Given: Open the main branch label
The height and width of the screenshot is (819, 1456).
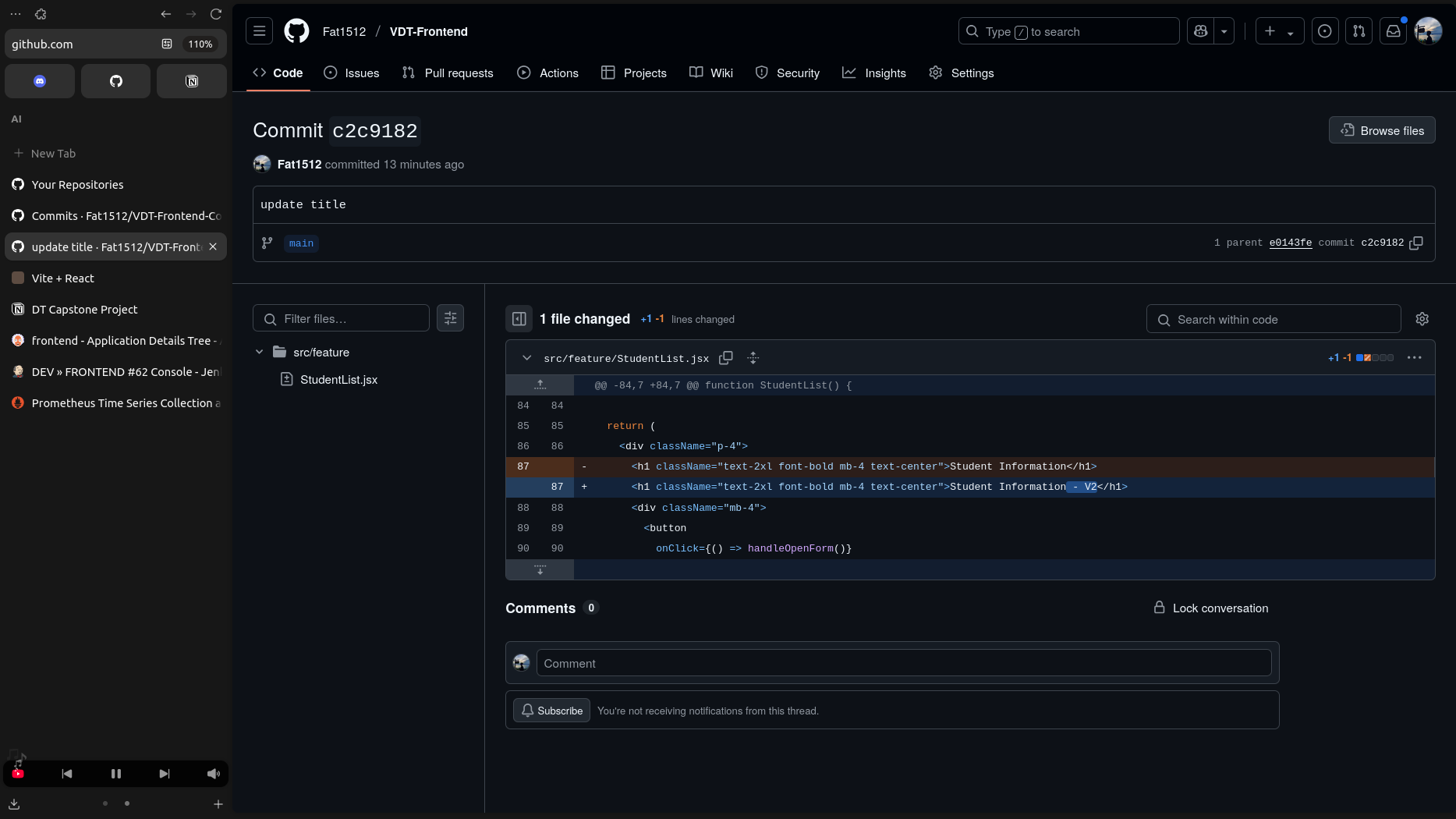Looking at the screenshot, I should [x=301, y=243].
